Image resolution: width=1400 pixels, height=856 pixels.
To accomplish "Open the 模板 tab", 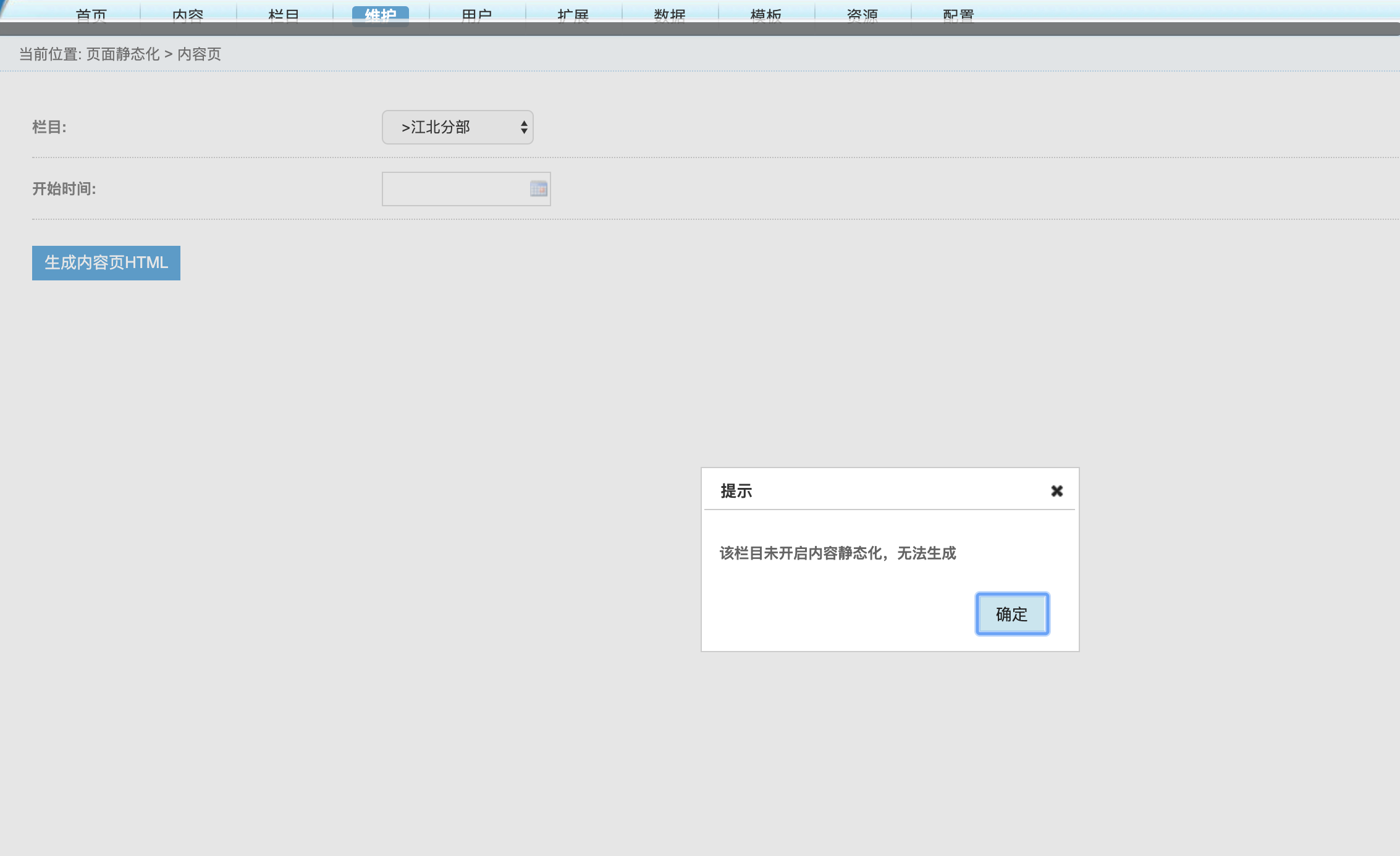I will (766, 14).
